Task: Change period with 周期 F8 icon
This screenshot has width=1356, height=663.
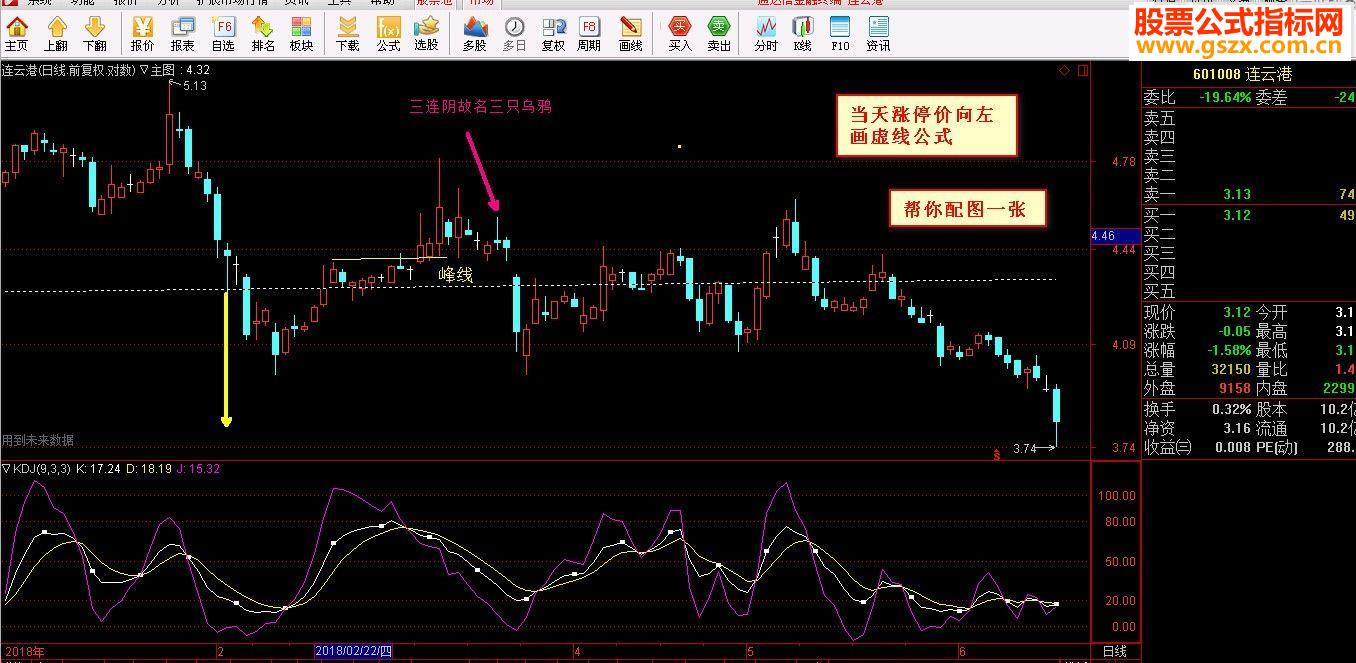Action: pyautogui.click(x=590, y=33)
